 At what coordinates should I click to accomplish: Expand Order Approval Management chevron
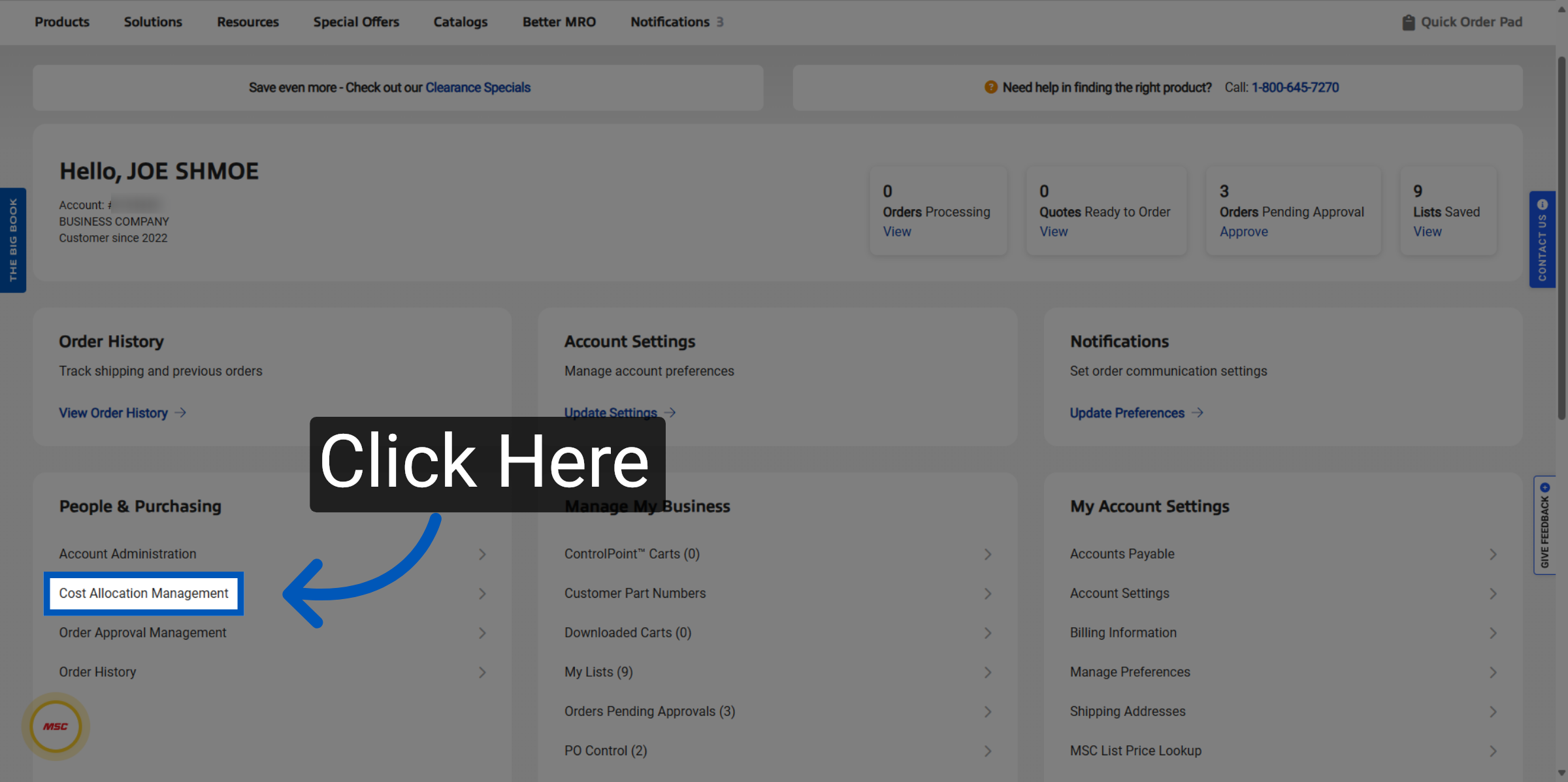tap(482, 633)
